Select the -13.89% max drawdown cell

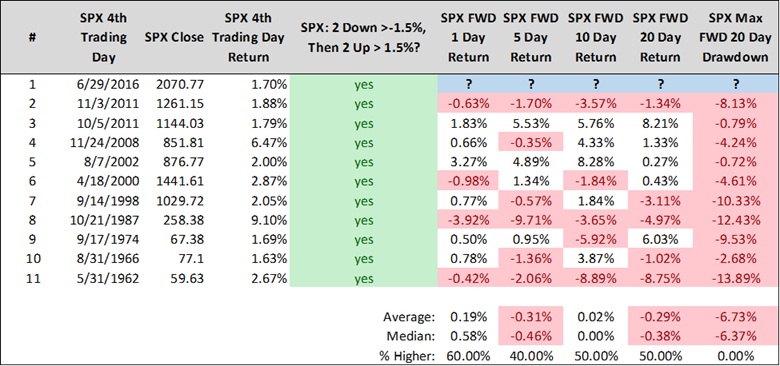click(735, 278)
